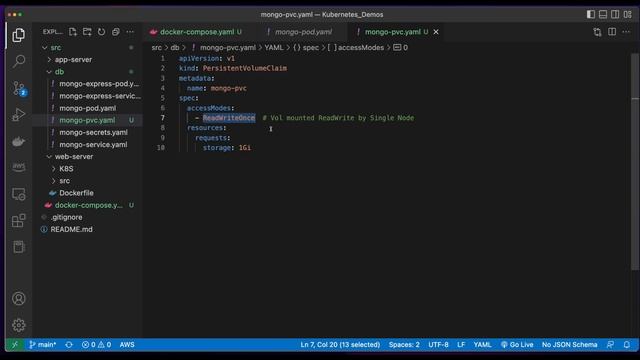Change language mode YAML in status bar
Screen dimensions: 640x360
click(482, 344)
